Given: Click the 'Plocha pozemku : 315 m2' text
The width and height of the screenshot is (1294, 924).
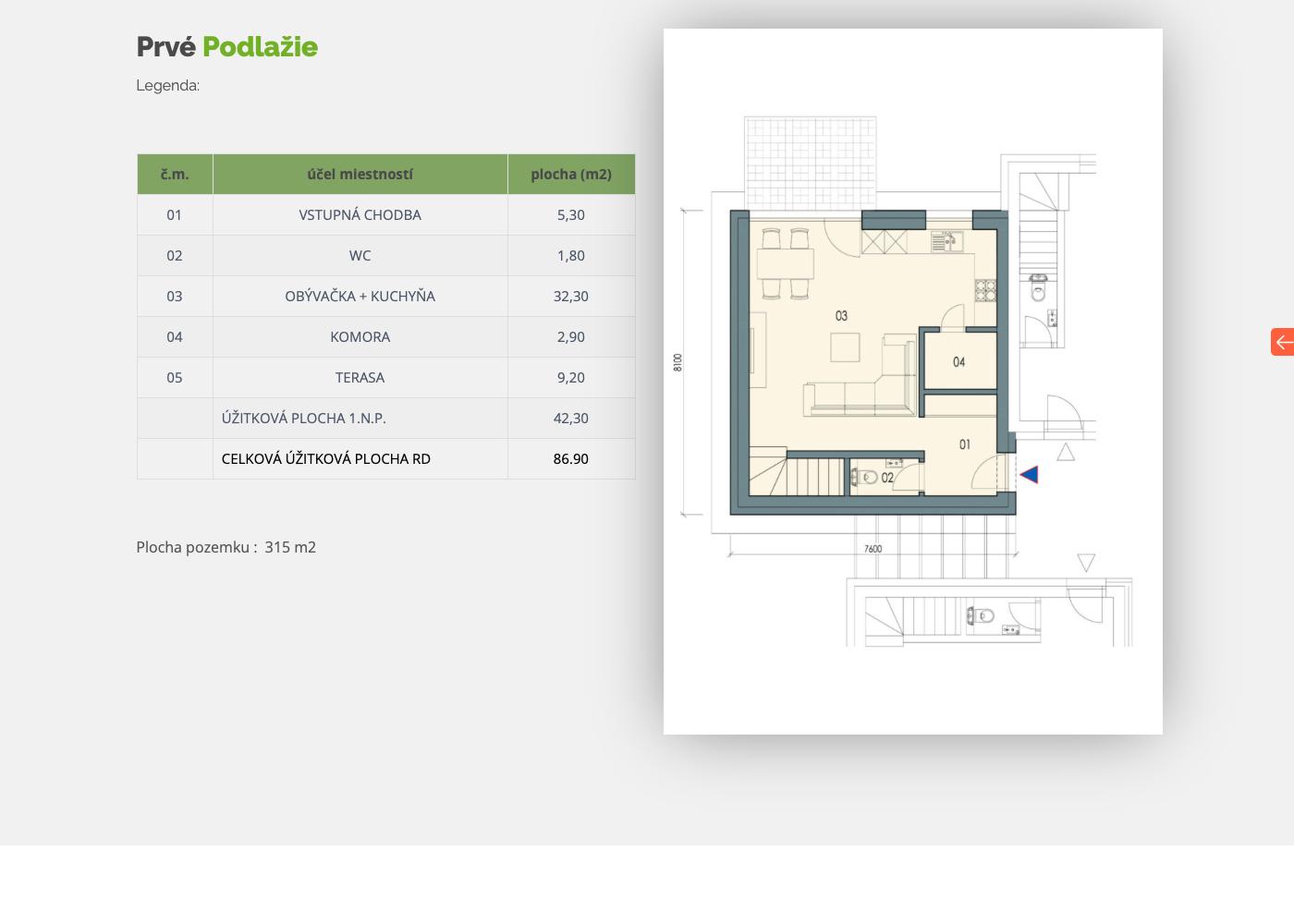Looking at the screenshot, I should 226,547.
